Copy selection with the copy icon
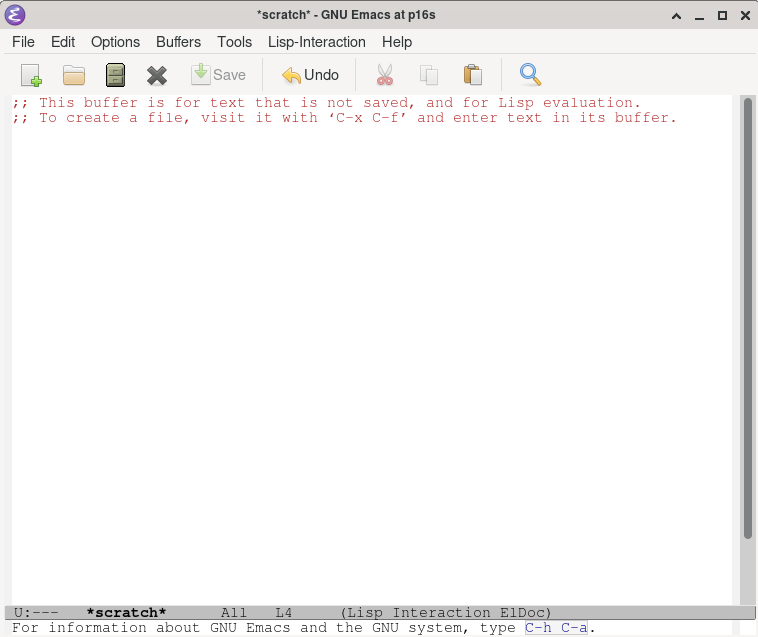This screenshot has height=637, width=758. [x=429, y=75]
